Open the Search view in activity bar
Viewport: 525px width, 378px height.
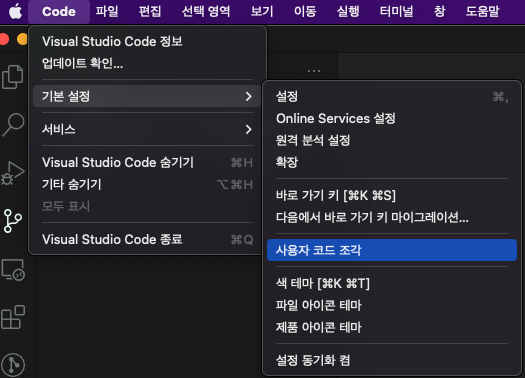point(13,125)
